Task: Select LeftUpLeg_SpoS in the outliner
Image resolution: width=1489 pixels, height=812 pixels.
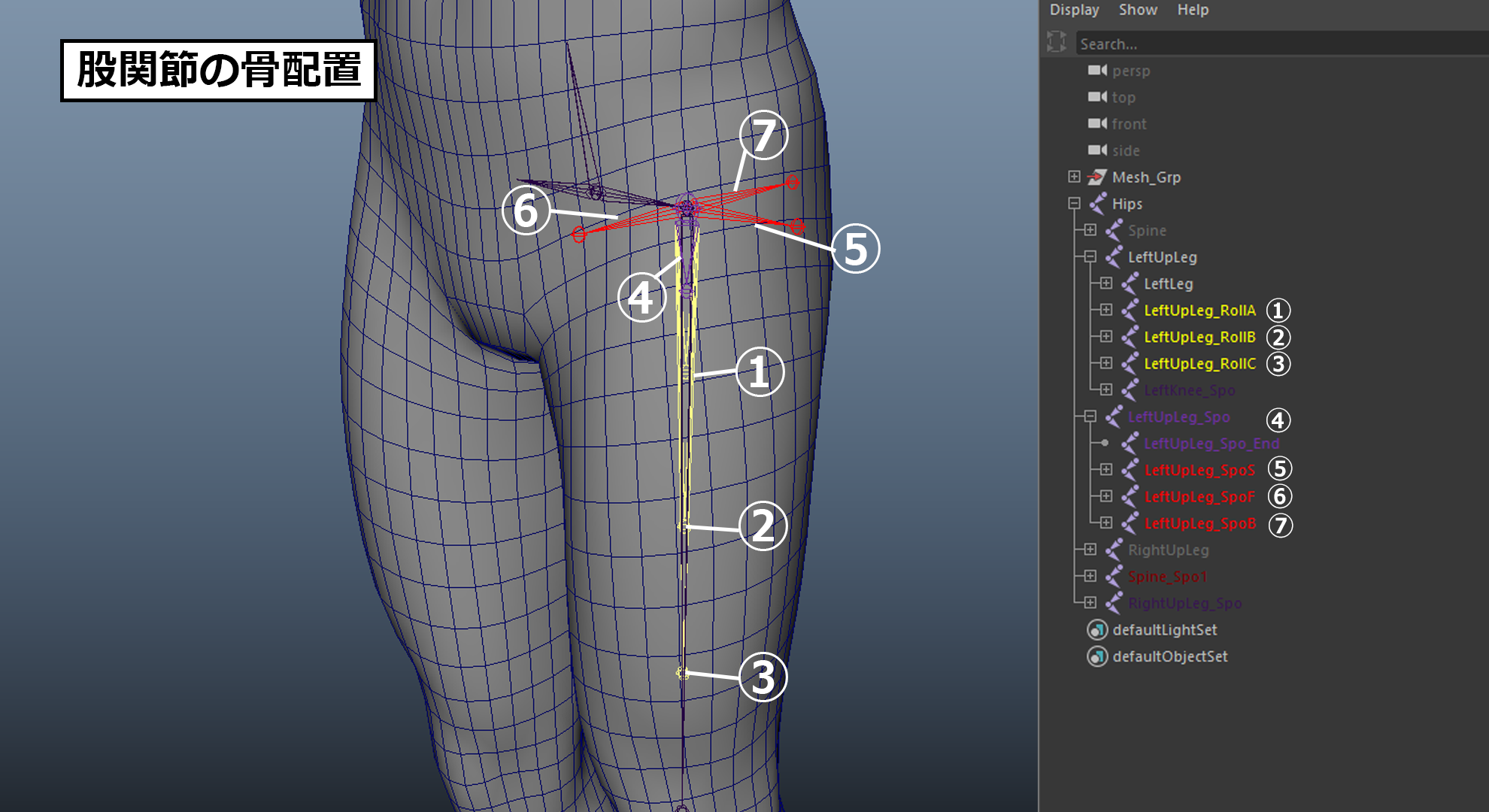Action: coord(1199,471)
